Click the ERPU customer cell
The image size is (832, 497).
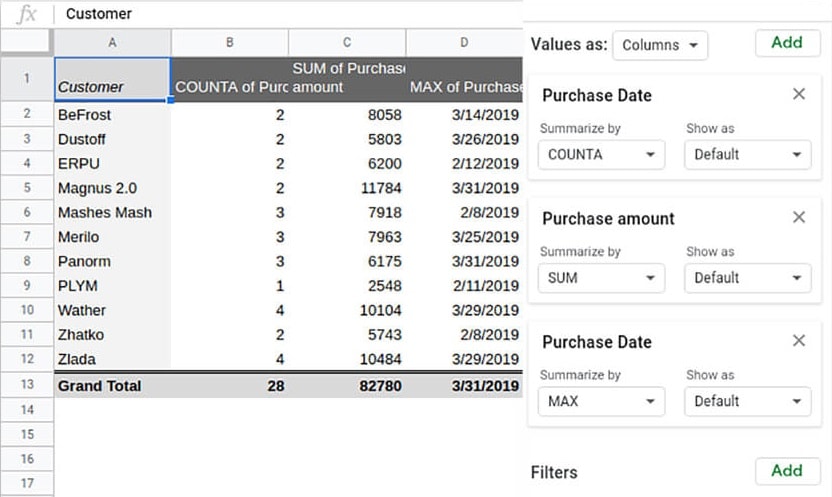pos(112,163)
